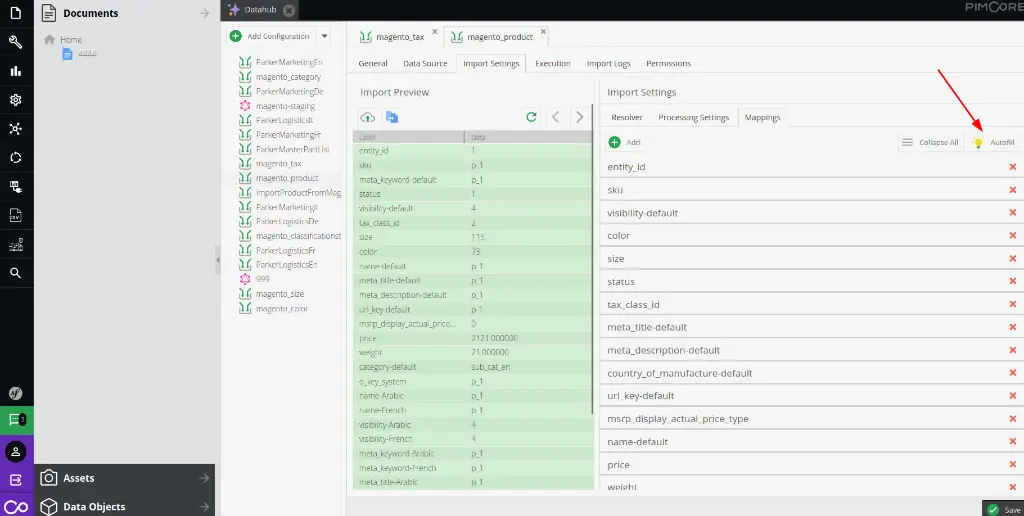The width and height of the screenshot is (1024, 516).
Task: Expand the Data Objects panel
Action: 125,506
